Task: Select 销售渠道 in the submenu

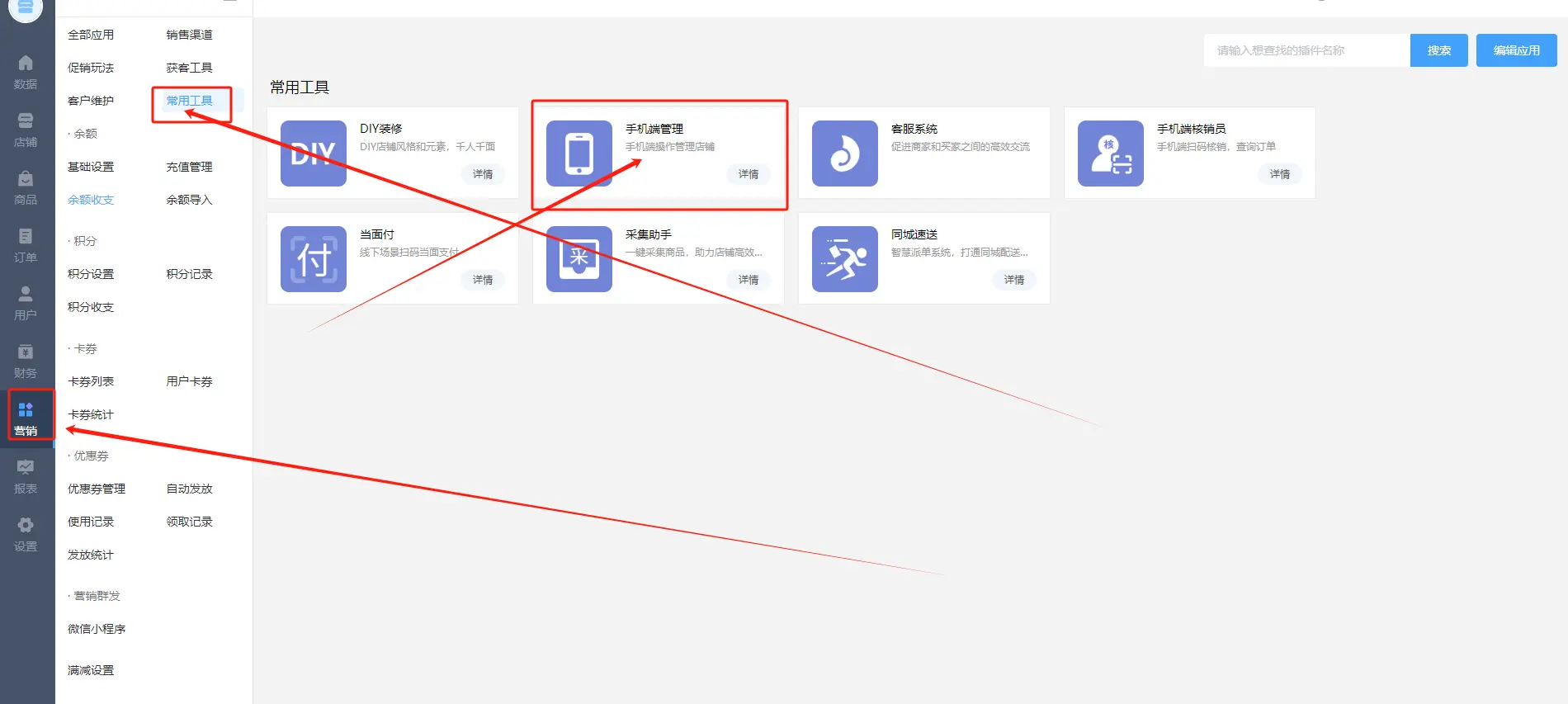Action: click(189, 35)
